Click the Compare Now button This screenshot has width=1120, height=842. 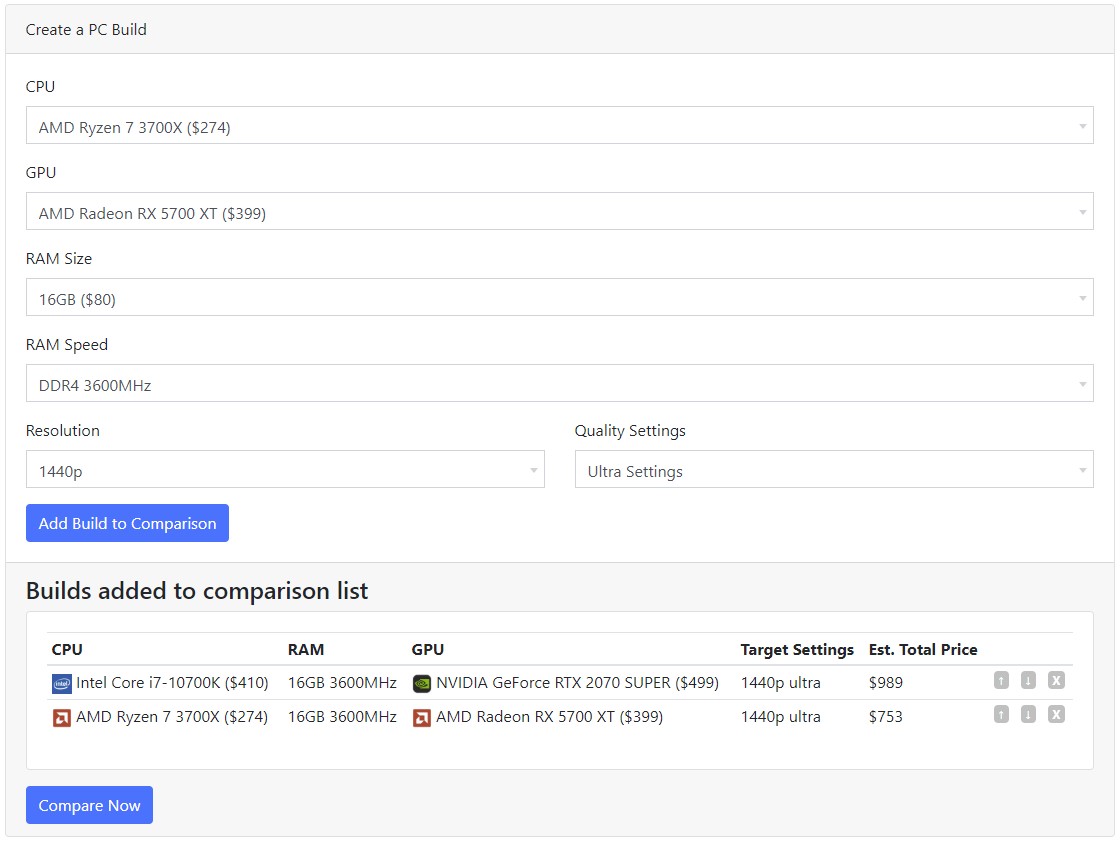coord(89,805)
